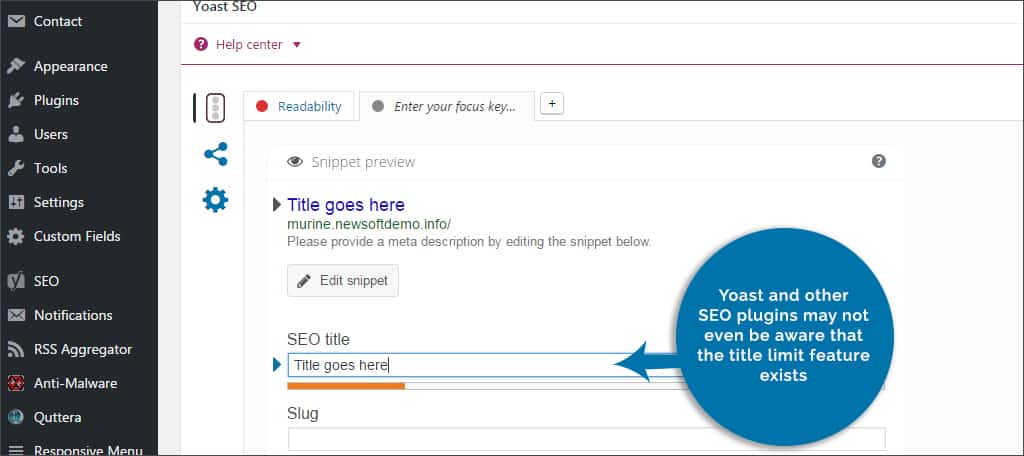1024x456 pixels.
Task: Click the snippet preview help question mark
Action: (879, 161)
